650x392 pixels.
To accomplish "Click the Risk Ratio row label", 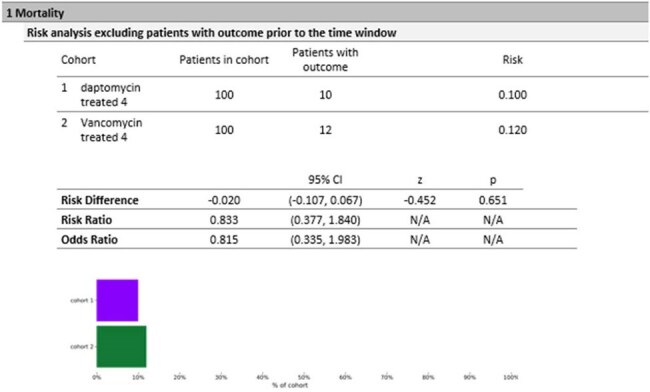I will click(86, 220).
